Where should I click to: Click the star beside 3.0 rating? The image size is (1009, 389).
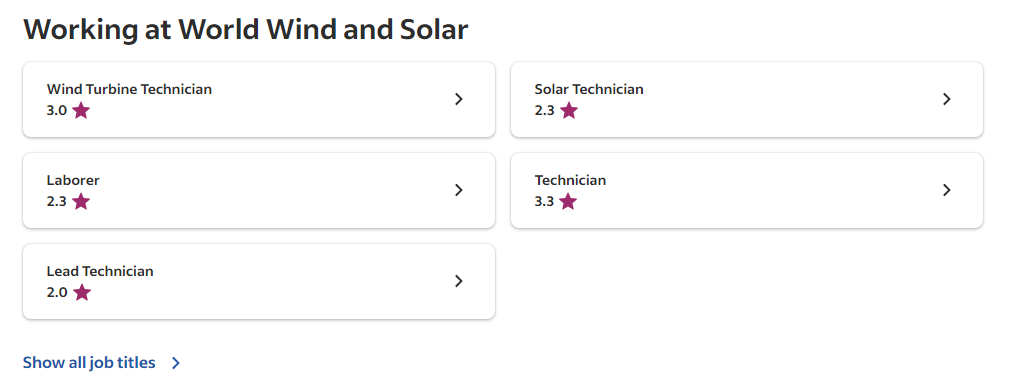(81, 111)
